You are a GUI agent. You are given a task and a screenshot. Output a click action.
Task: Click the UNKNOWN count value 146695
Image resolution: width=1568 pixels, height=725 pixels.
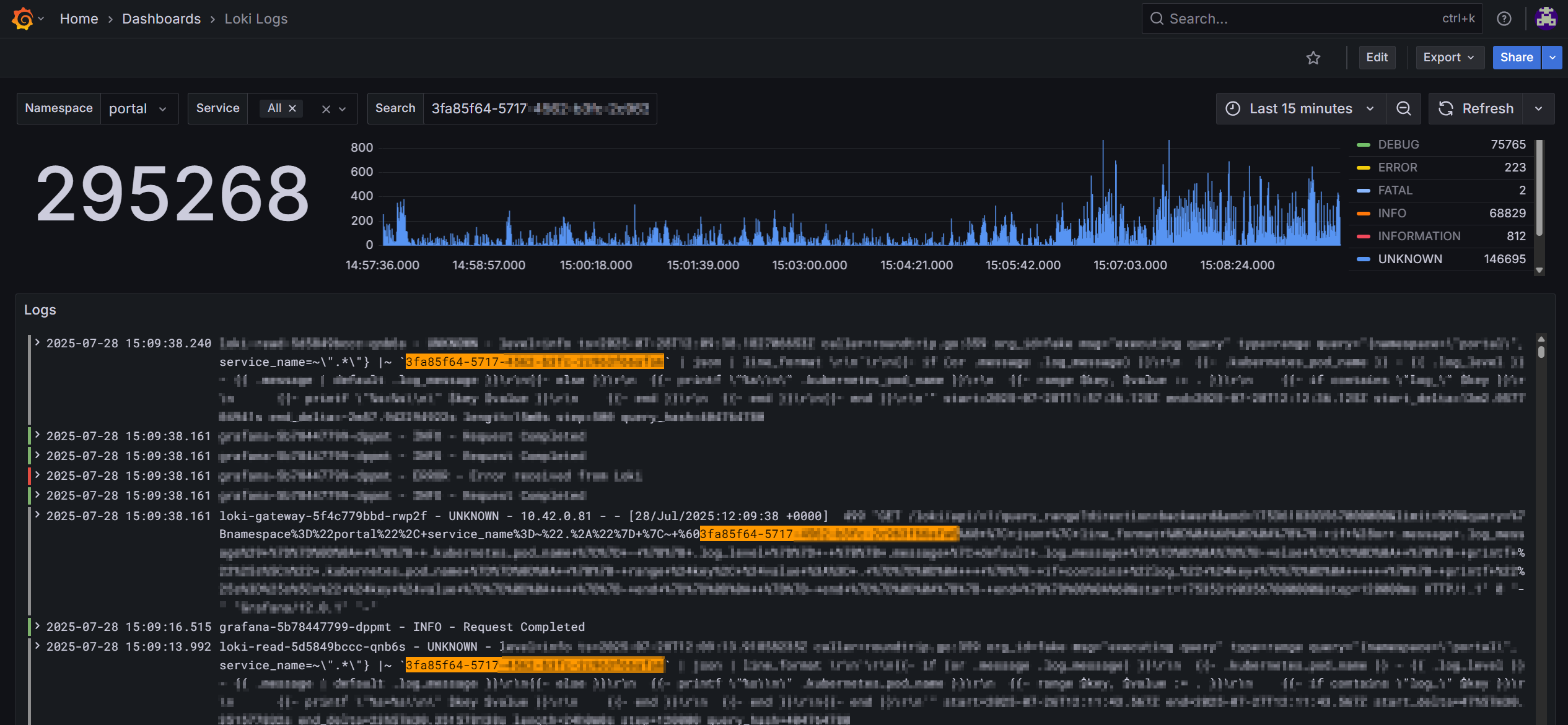tap(1505, 259)
